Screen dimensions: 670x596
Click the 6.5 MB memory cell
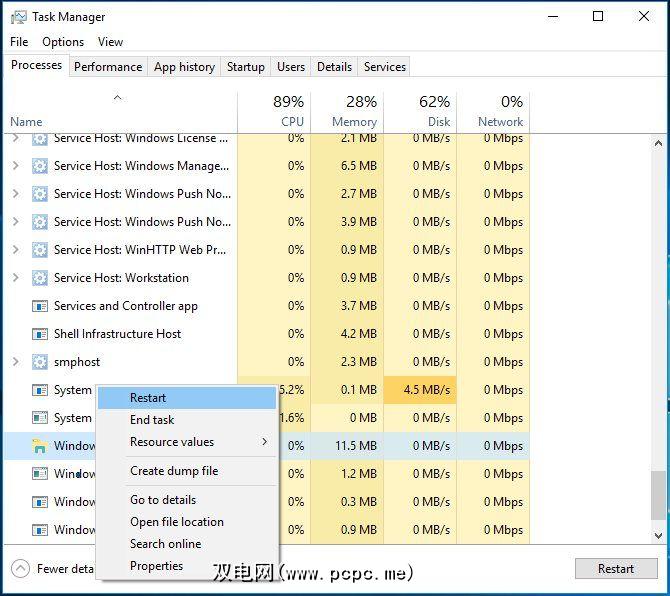tap(347, 166)
